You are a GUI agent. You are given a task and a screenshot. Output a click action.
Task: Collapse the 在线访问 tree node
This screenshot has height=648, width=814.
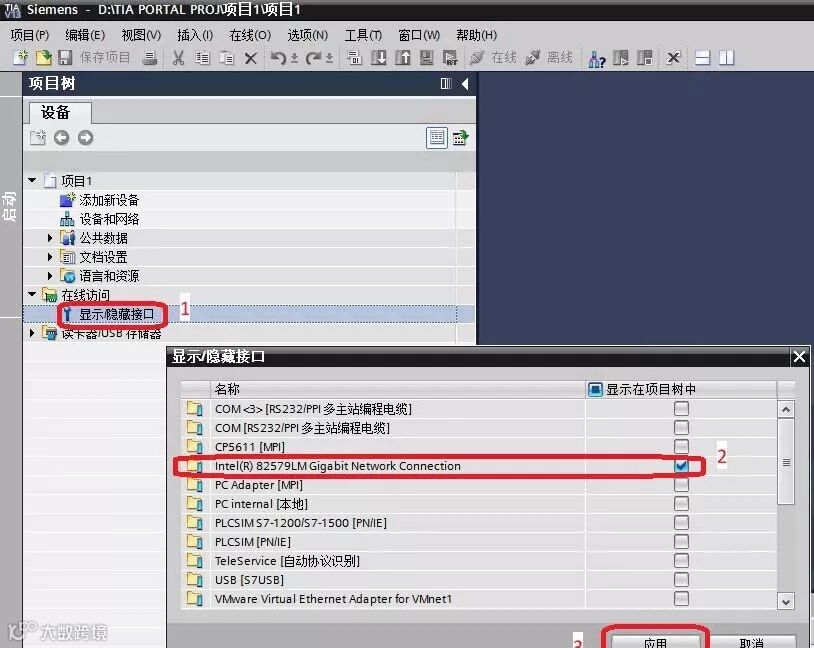pyautogui.click(x=32, y=294)
